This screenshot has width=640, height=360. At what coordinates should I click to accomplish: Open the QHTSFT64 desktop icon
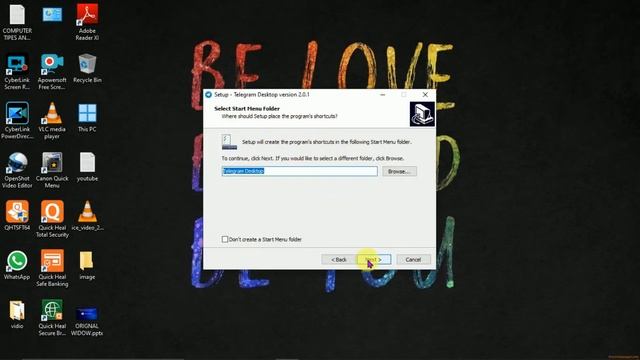(17, 212)
